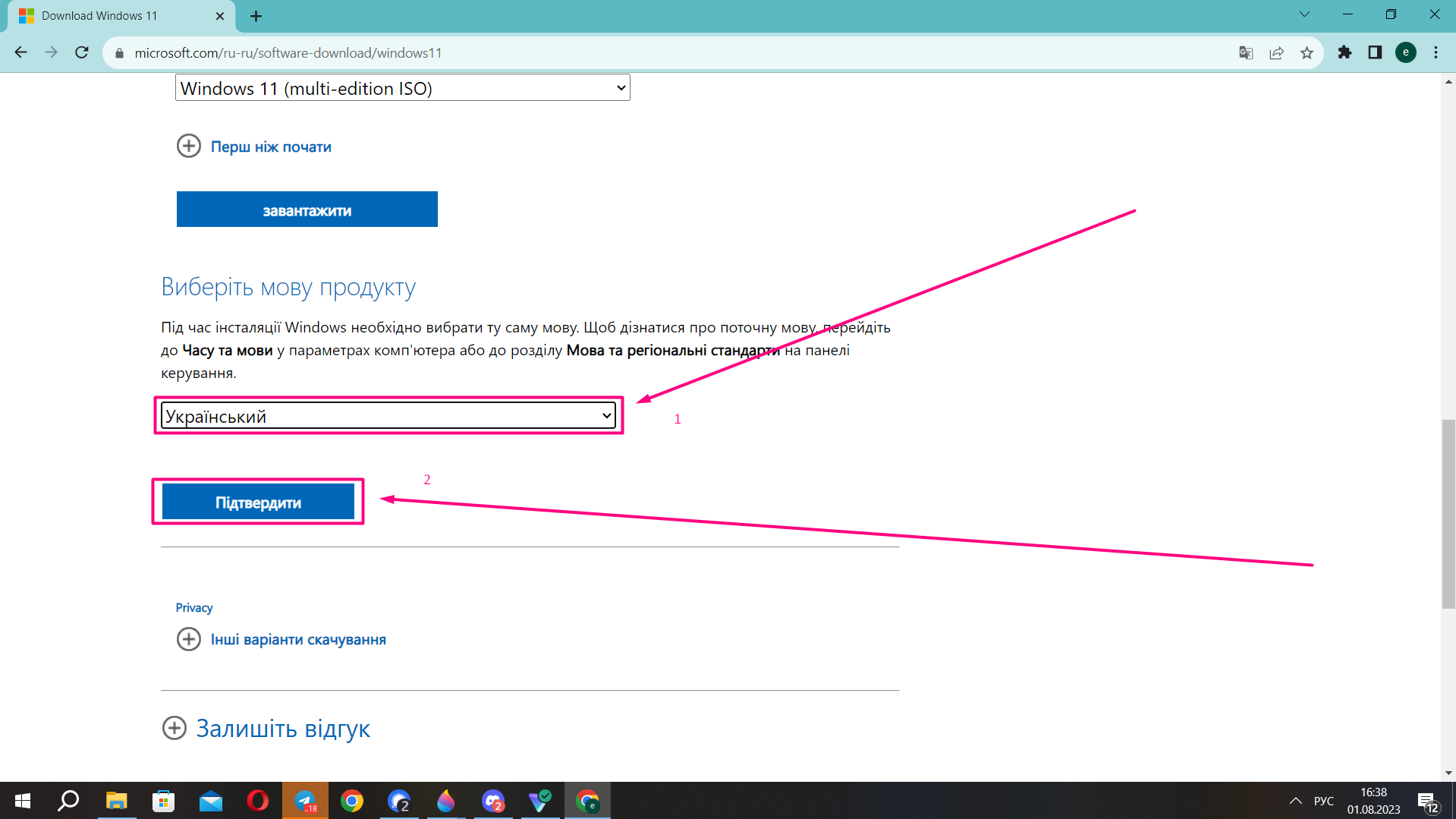1456x819 pixels.
Task: Click the browser forward arrow
Action: coord(51,52)
